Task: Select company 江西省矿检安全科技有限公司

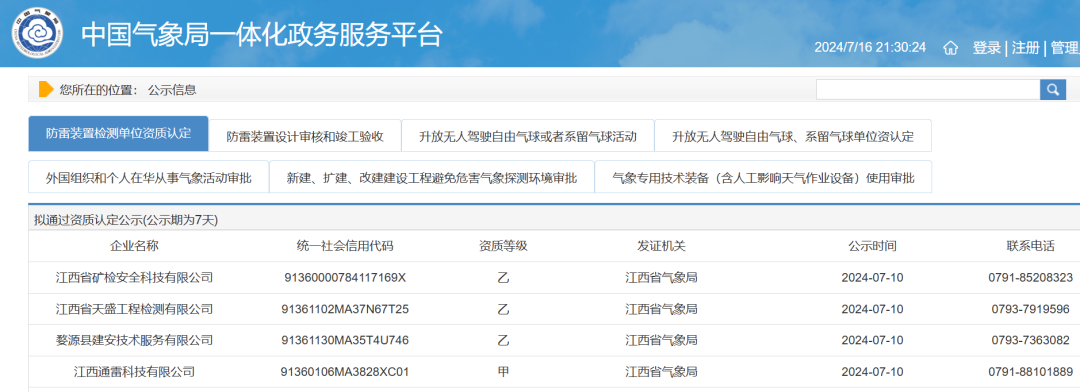Action: (134, 278)
